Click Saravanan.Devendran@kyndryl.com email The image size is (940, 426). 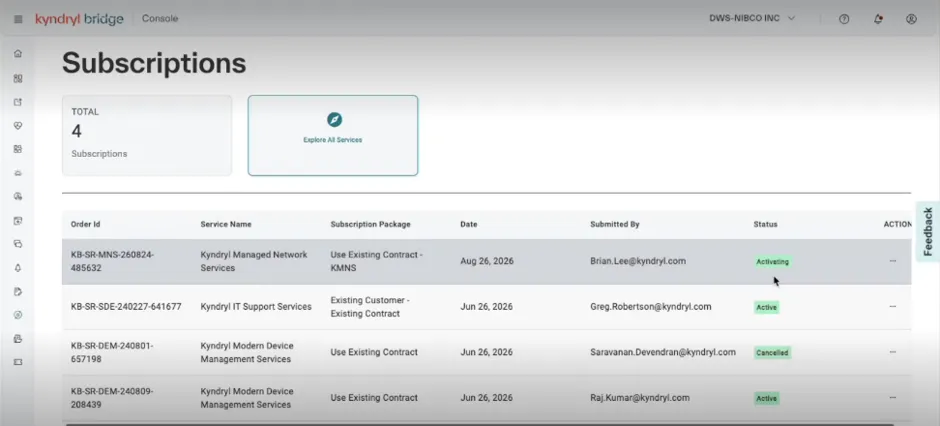point(662,352)
